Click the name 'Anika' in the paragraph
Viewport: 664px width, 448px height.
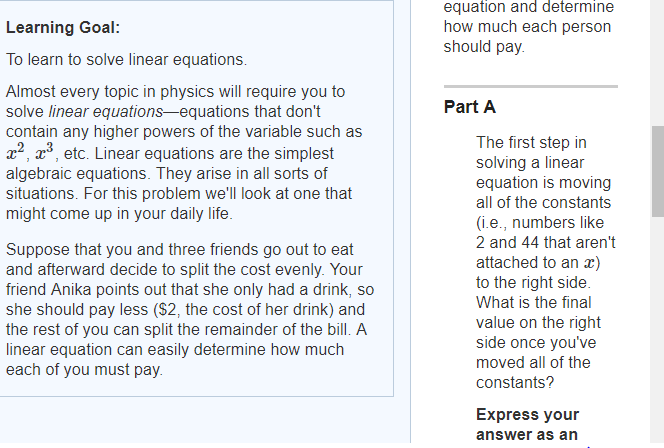[x=71, y=290]
